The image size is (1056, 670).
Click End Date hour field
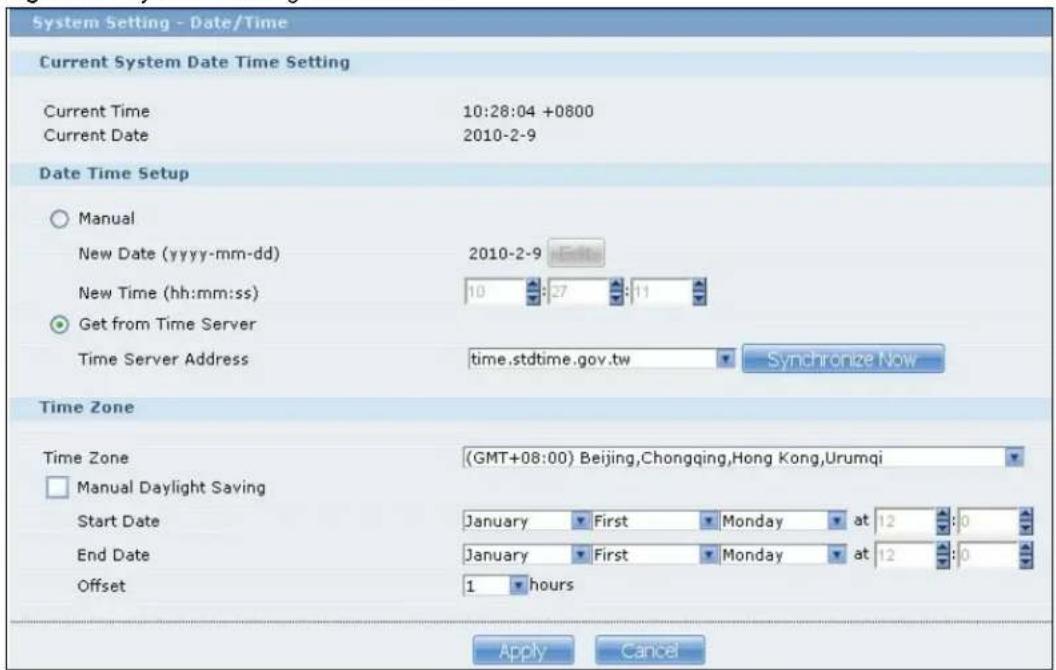pos(906,555)
